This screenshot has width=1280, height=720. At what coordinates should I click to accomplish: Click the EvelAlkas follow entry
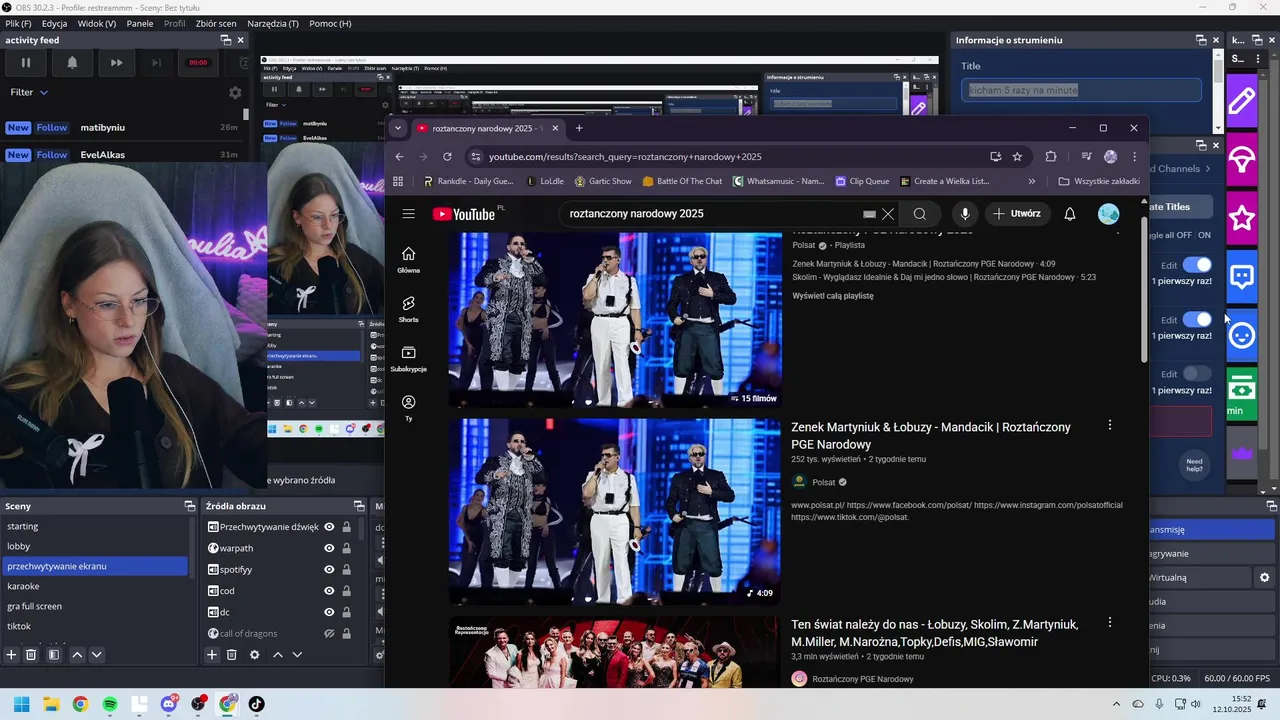click(122, 155)
